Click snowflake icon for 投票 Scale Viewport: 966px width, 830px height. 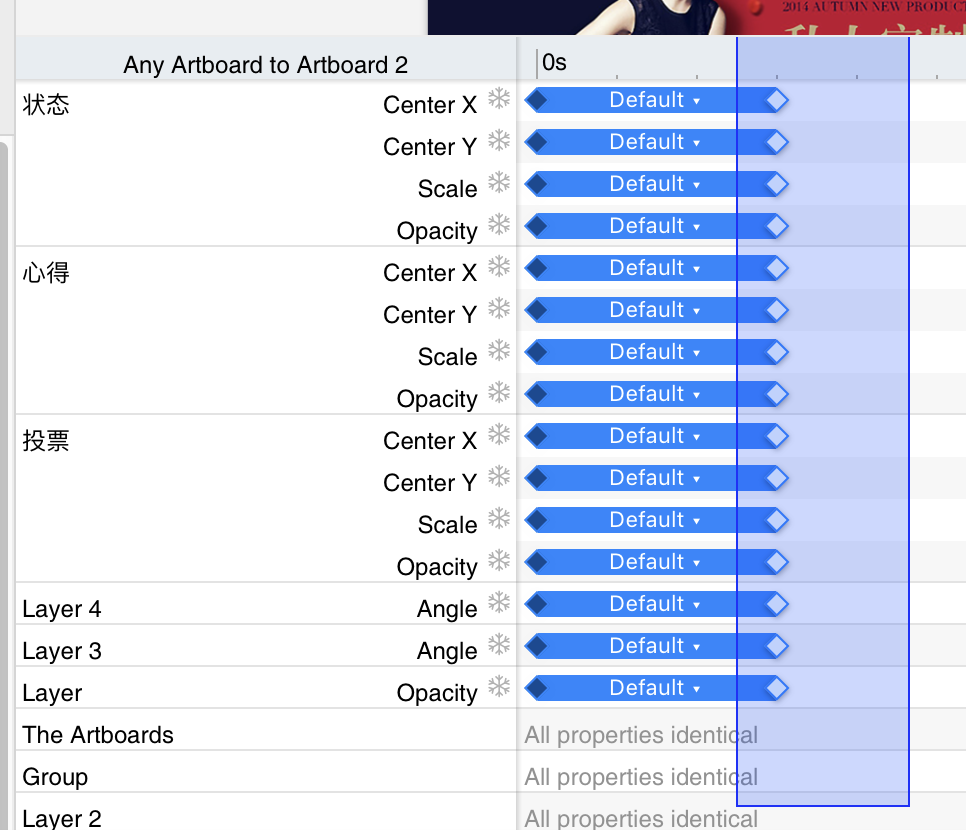click(499, 518)
